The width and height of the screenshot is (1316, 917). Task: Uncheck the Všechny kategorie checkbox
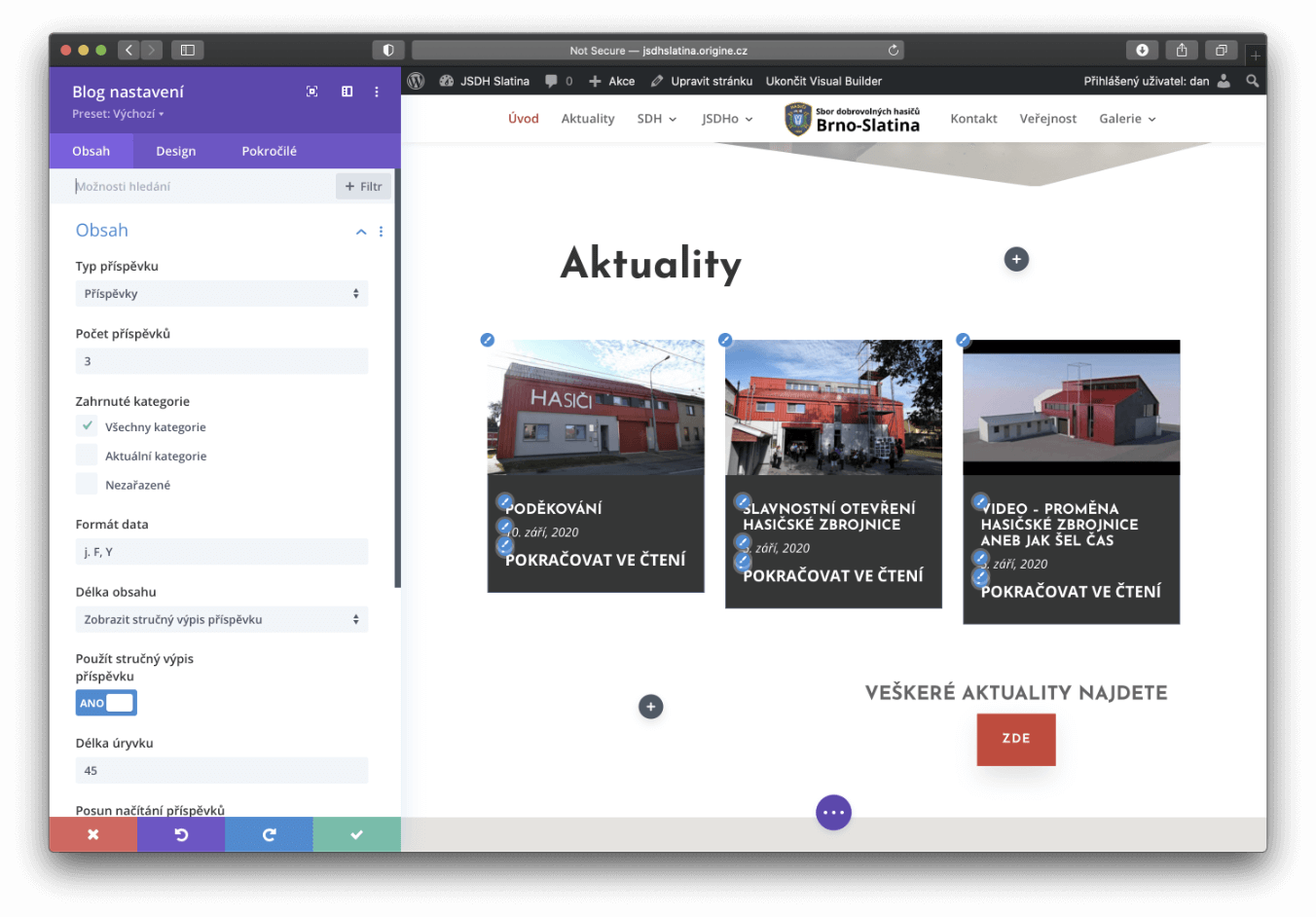tap(88, 426)
